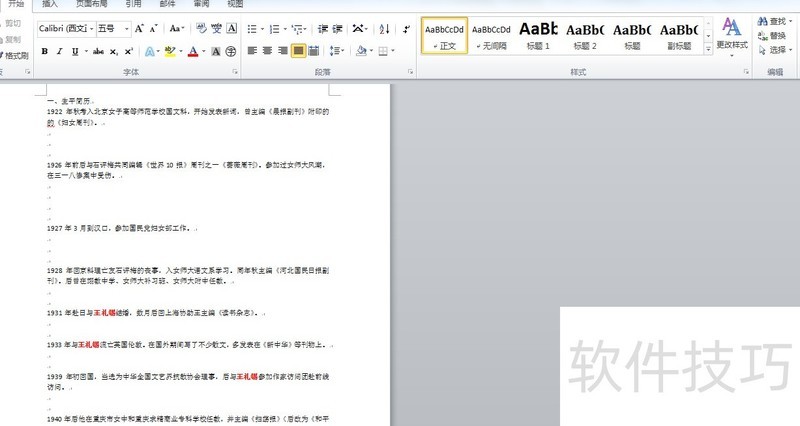Viewport: 800px width, 426px height.
Task: Open the Calibri font name dropdown
Action: (92, 29)
